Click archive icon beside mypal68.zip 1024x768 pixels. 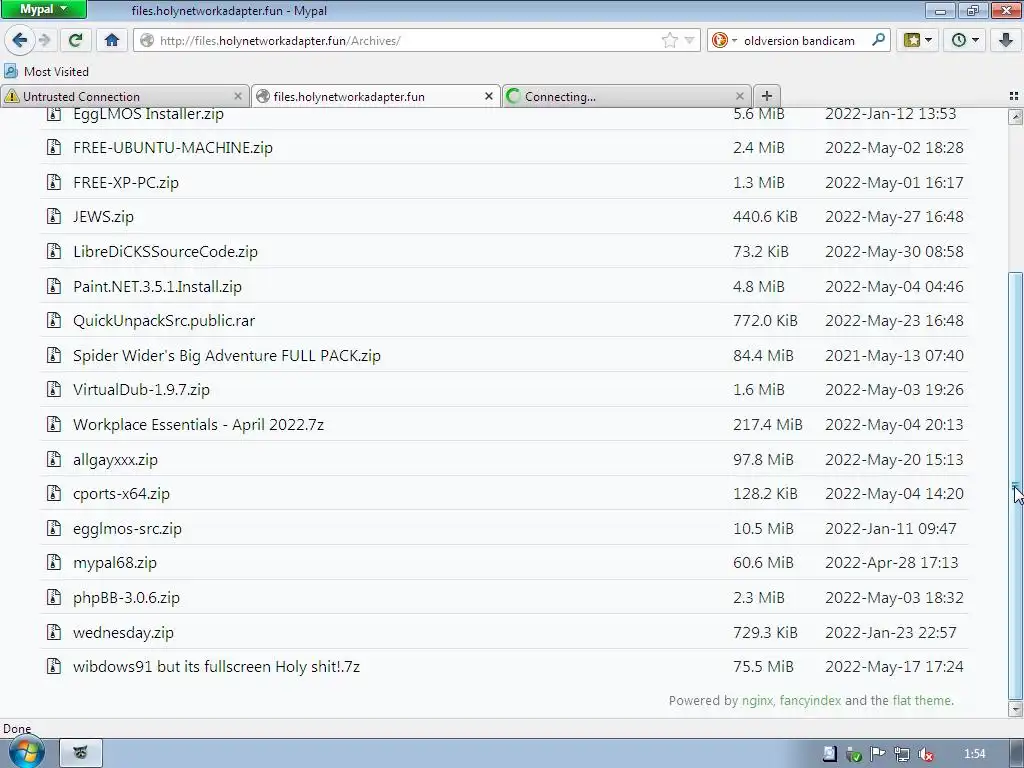pos(54,562)
